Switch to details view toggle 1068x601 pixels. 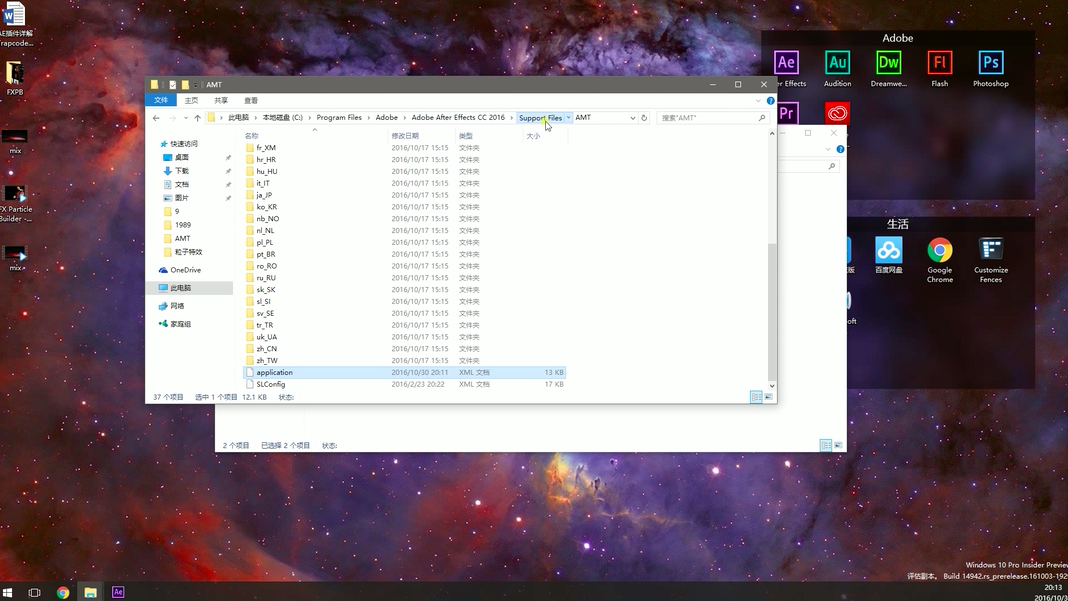coord(755,397)
